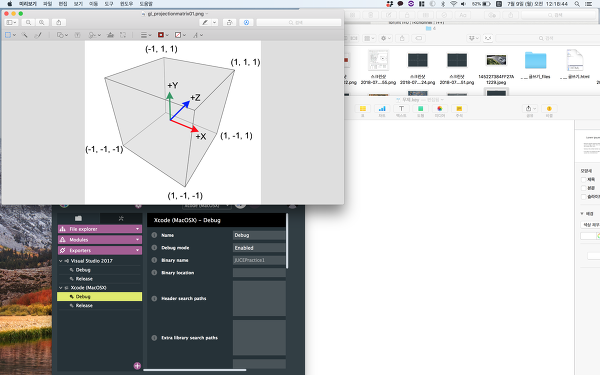Select Release under Visual Studio 2017
The height and width of the screenshot is (375, 600).
(84, 279)
